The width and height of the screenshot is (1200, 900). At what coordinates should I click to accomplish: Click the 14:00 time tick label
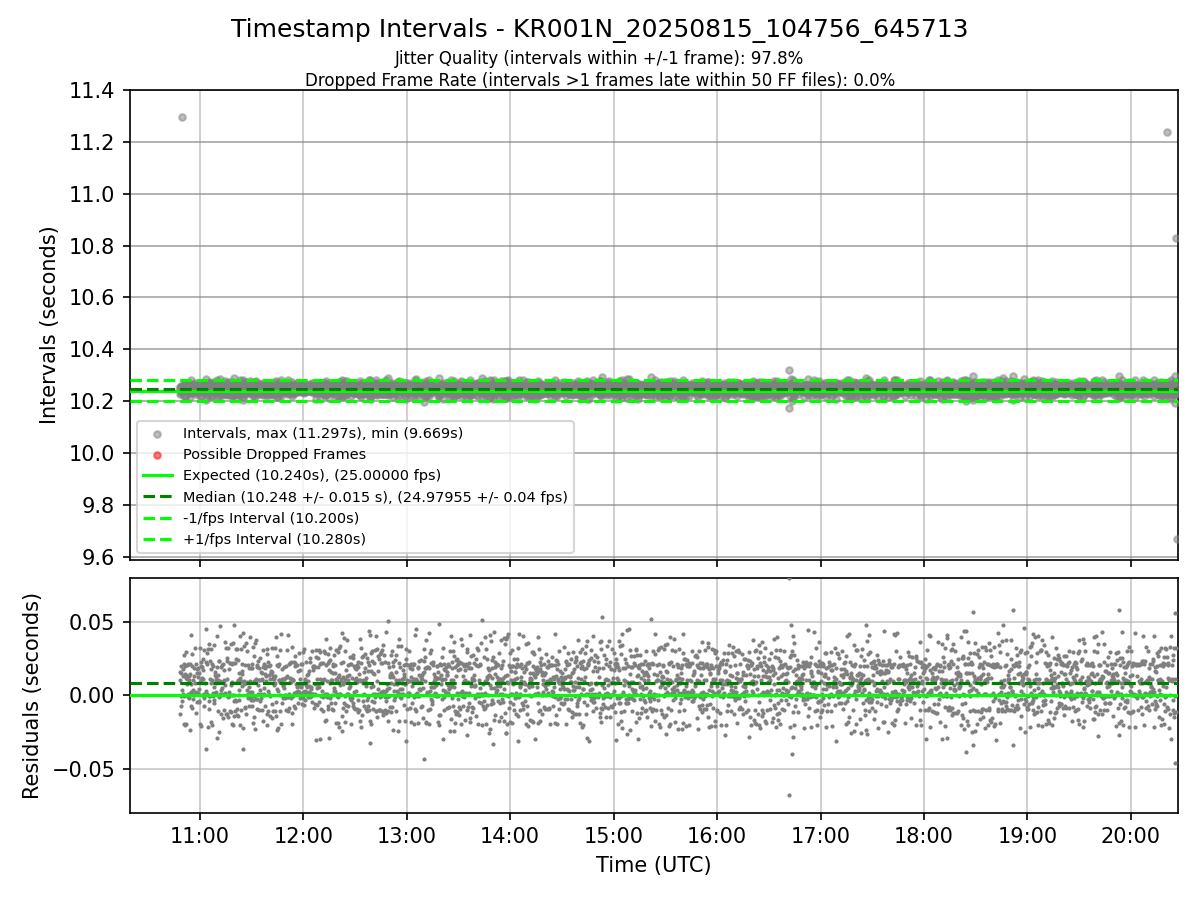510,835
